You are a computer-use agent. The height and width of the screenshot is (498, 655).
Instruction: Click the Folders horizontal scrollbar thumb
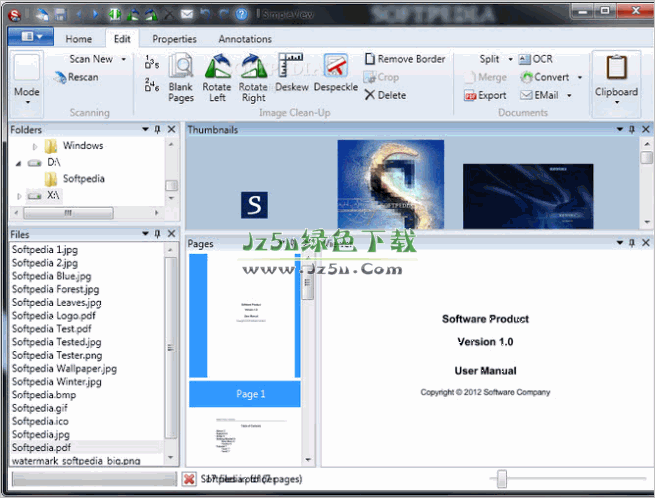tap(68, 213)
